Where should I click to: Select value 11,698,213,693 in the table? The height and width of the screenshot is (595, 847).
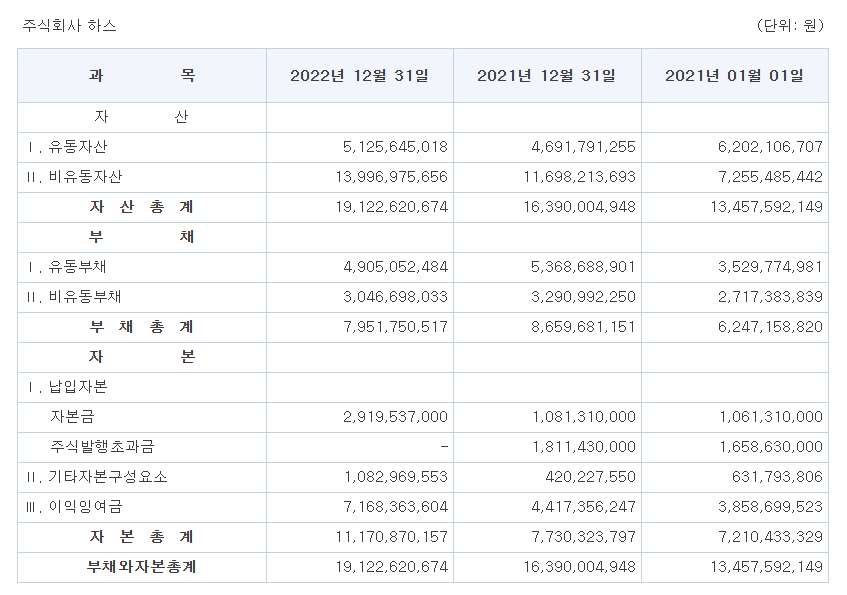tap(579, 177)
